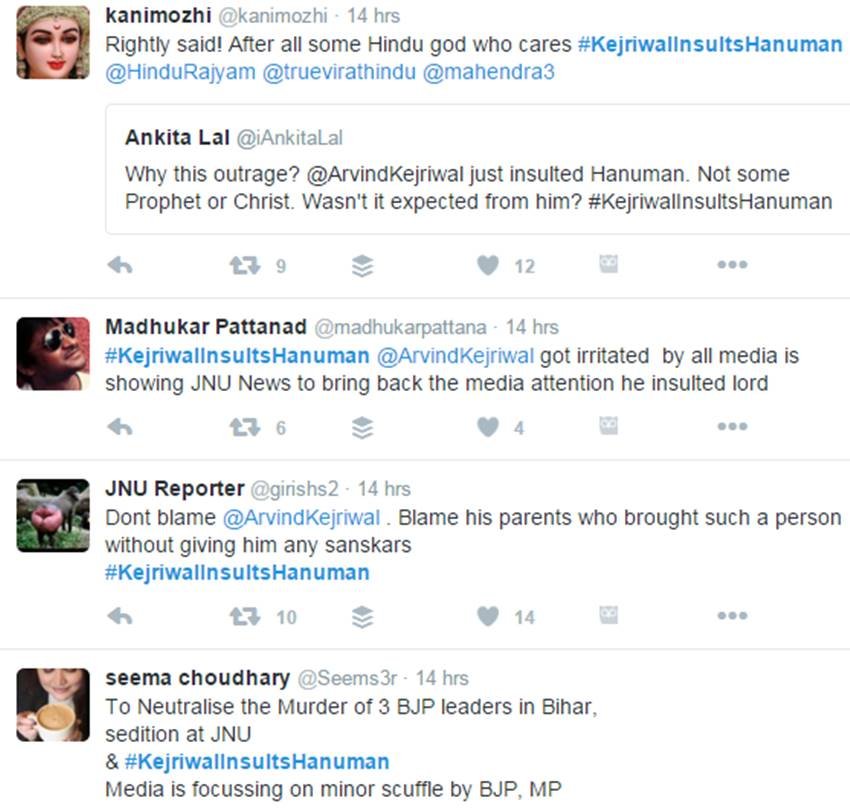The width and height of the screenshot is (850, 809).
Task: Like JNU Reporter's tweet showing 14 likes
Action: point(487,615)
